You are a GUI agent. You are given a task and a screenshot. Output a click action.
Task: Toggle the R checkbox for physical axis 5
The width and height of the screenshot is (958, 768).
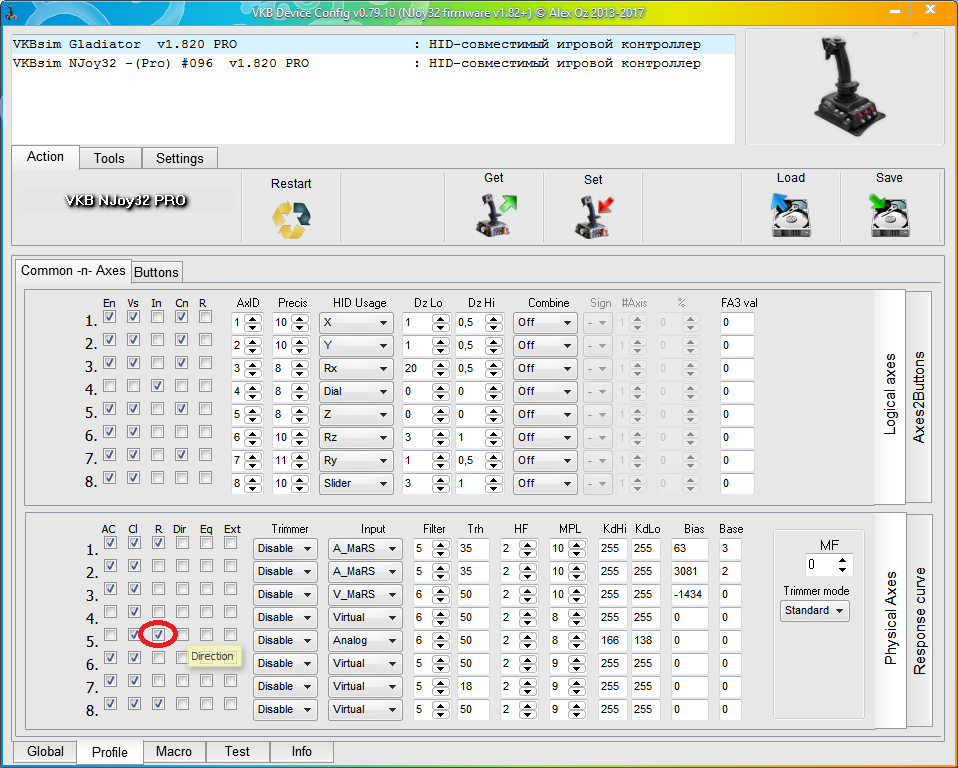[x=158, y=634]
